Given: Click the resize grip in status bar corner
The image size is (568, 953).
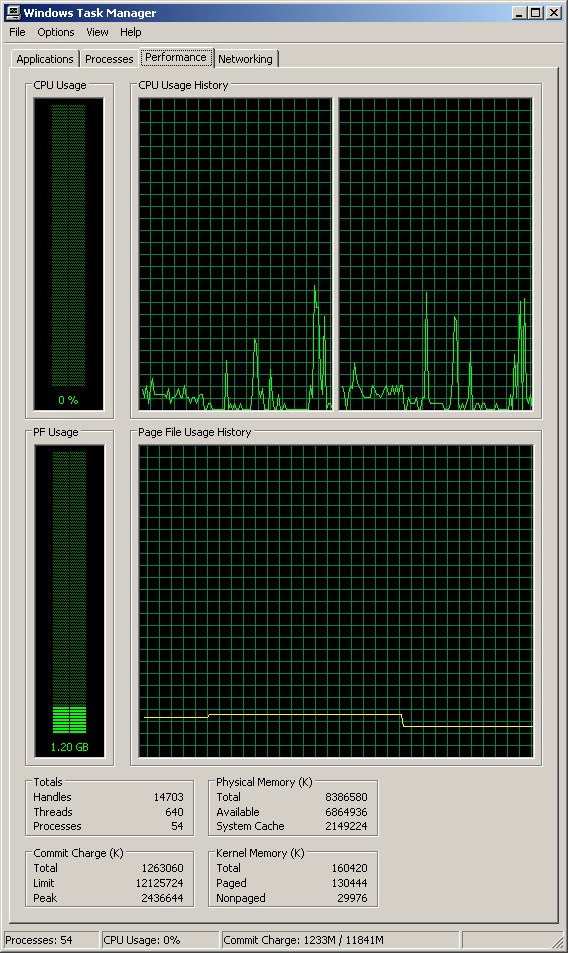Looking at the screenshot, I should [556, 941].
